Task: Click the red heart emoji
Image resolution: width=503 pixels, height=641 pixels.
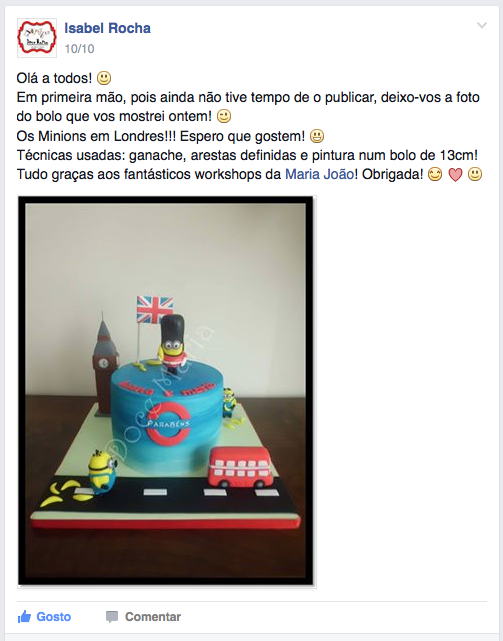Action: click(x=455, y=175)
